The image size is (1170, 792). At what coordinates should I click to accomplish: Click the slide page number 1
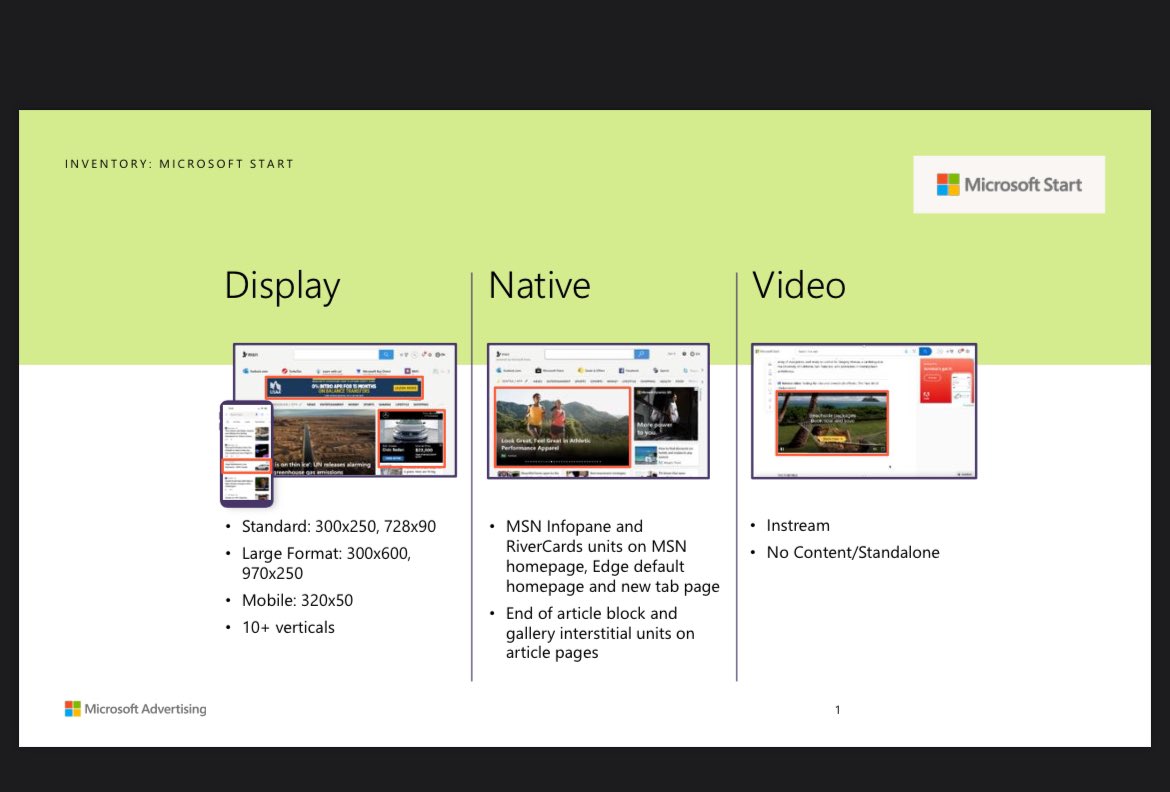[837, 710]
